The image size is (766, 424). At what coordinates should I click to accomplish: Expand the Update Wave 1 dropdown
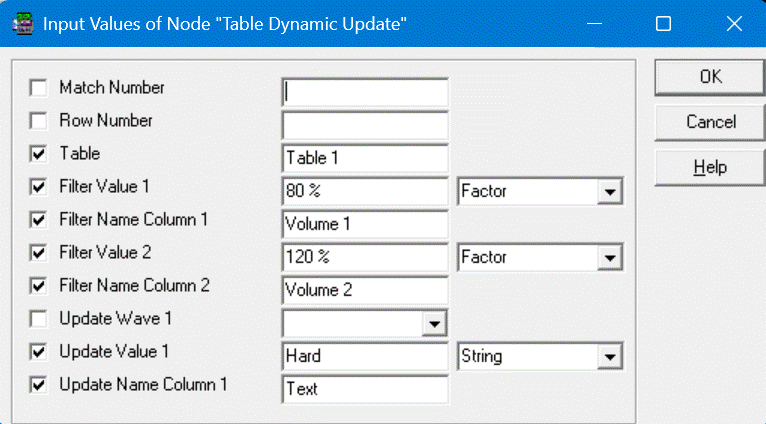(434, 324)
